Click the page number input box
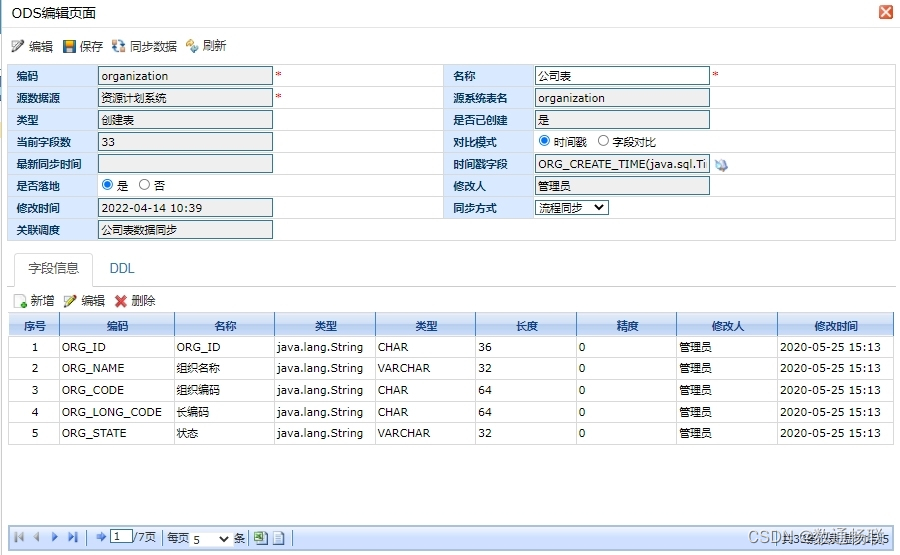 (x=121, y=537)
